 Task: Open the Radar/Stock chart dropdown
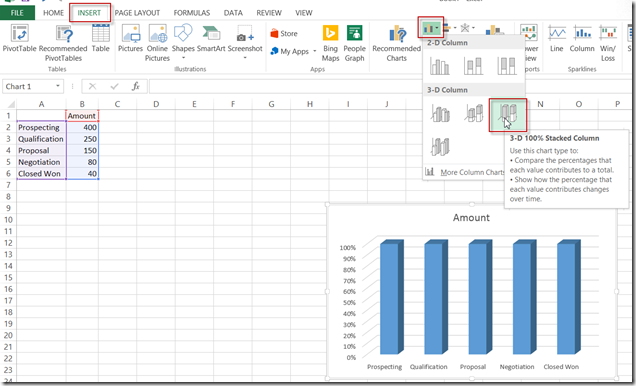click(467, 28)
